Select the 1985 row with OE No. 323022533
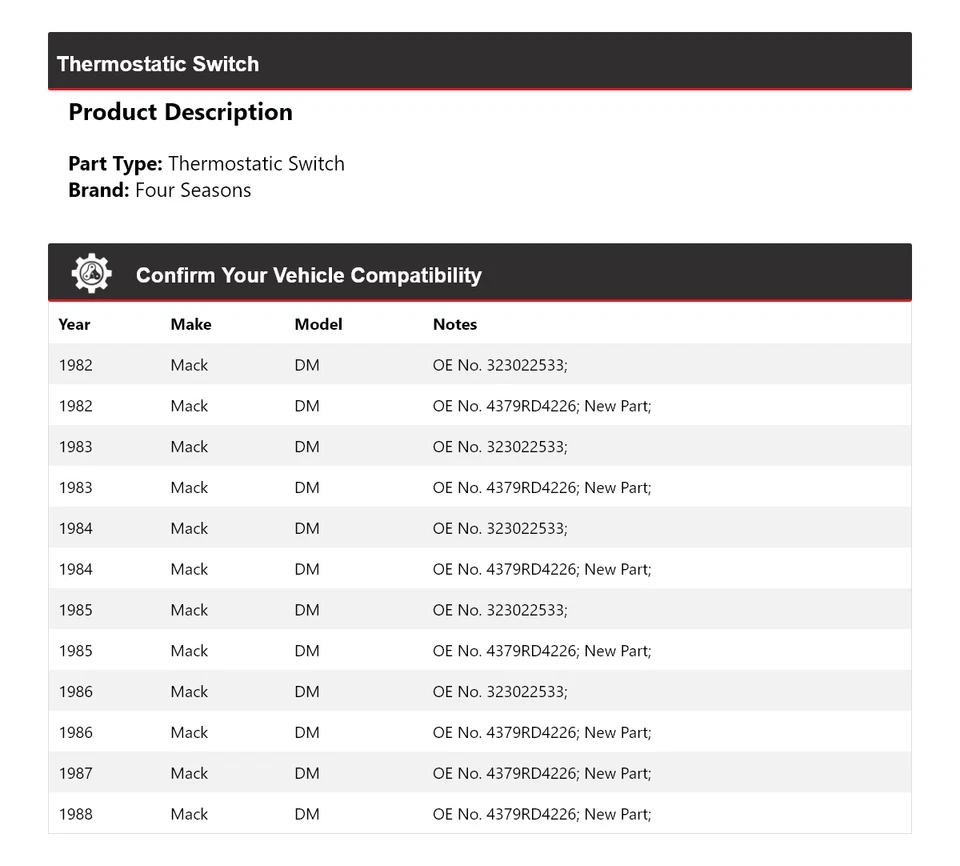This screenshot has height=866, width=960. (x=479, y=610)
